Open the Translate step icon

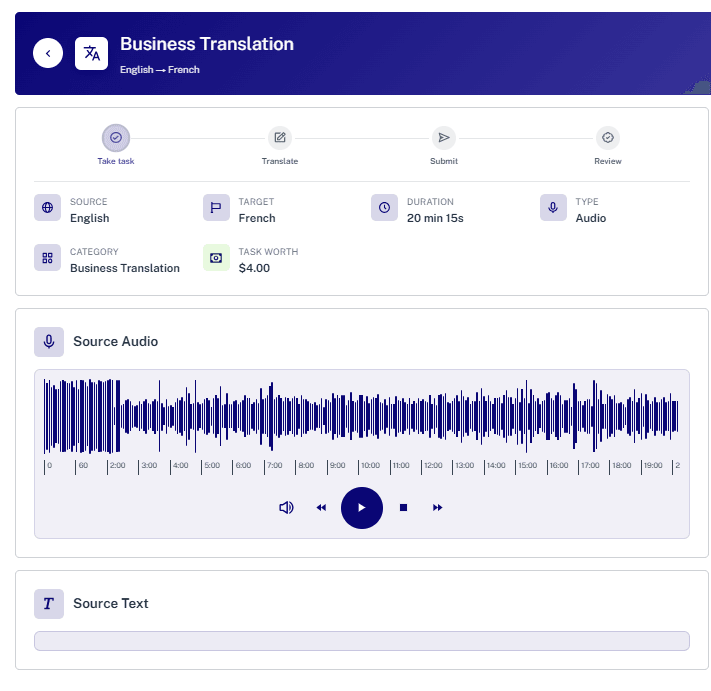click(x=280, y=138)
